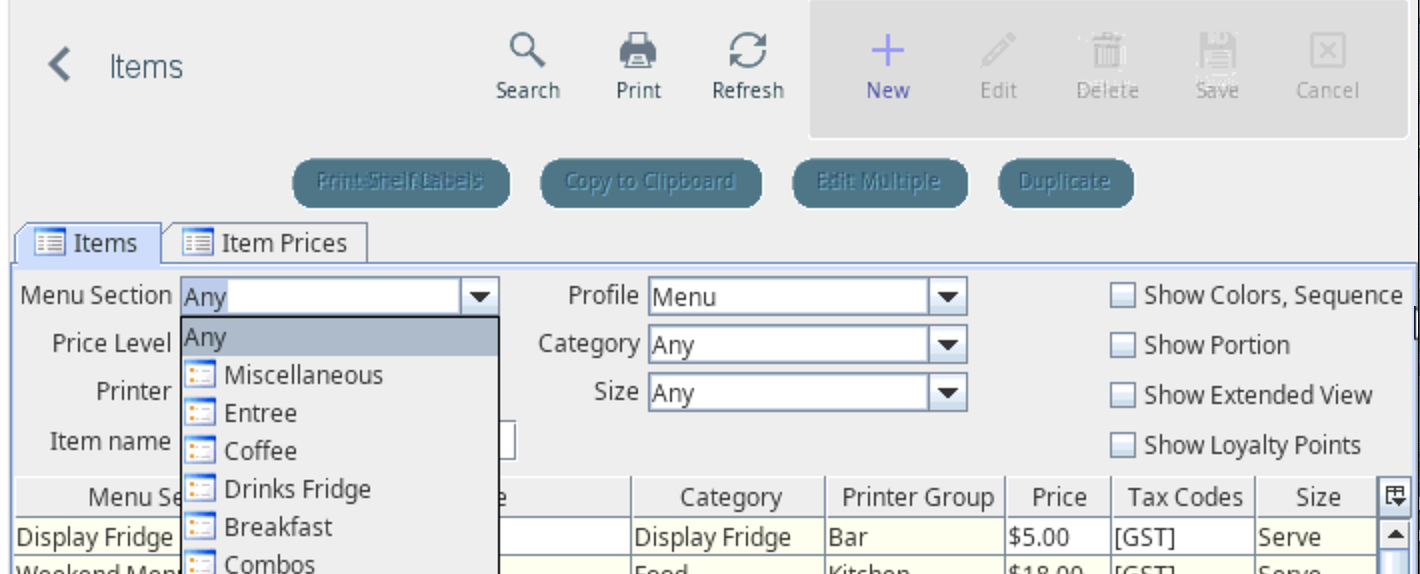
Task: Click the Edit pencil icon
Action: click(998, 51)
